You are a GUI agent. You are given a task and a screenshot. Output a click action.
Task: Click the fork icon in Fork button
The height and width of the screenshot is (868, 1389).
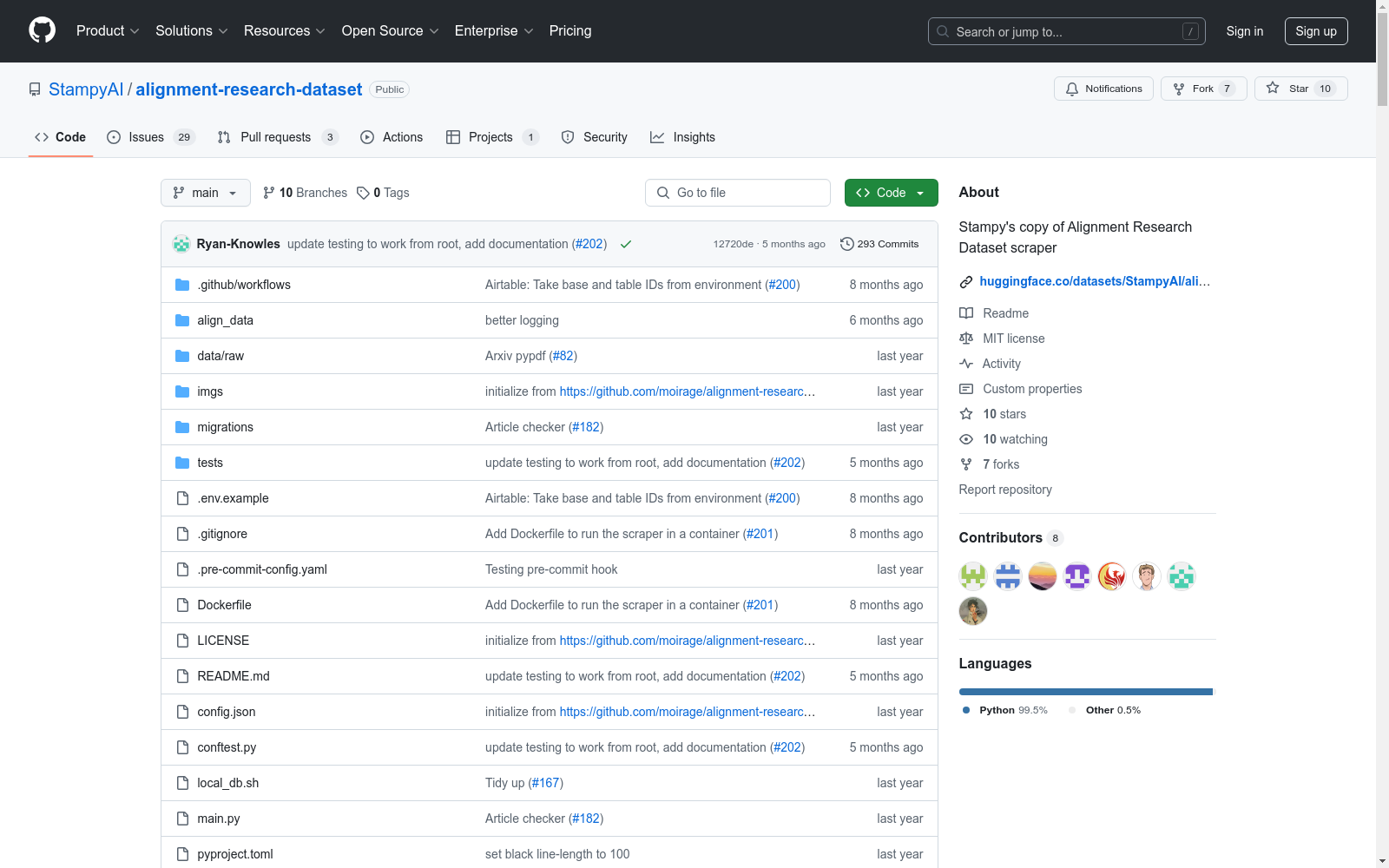(x=1179, y=89)
